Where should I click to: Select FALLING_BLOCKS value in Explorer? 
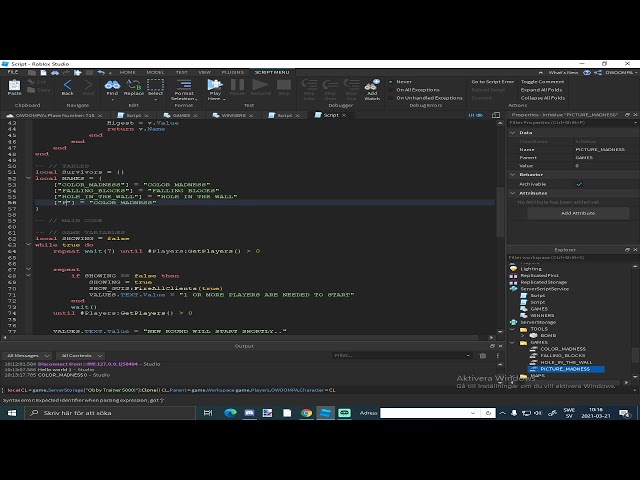coord(562,356)
